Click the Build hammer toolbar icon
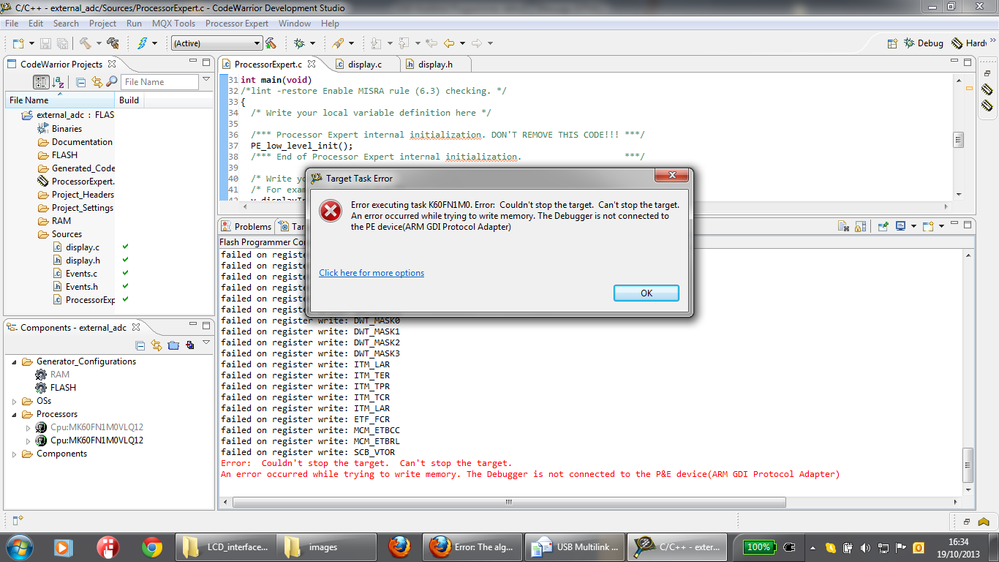The image size is (999, 562). click(85, 43)
